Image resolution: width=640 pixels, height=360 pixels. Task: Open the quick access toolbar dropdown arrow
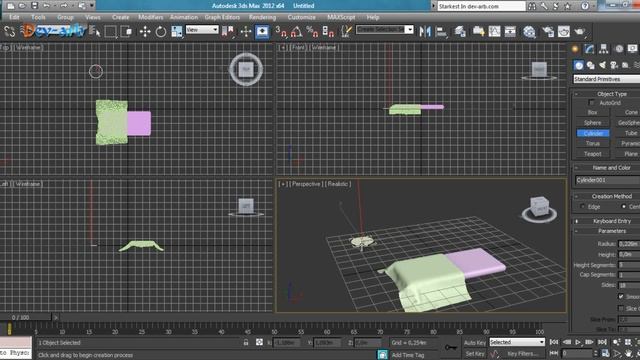[92, 6]
